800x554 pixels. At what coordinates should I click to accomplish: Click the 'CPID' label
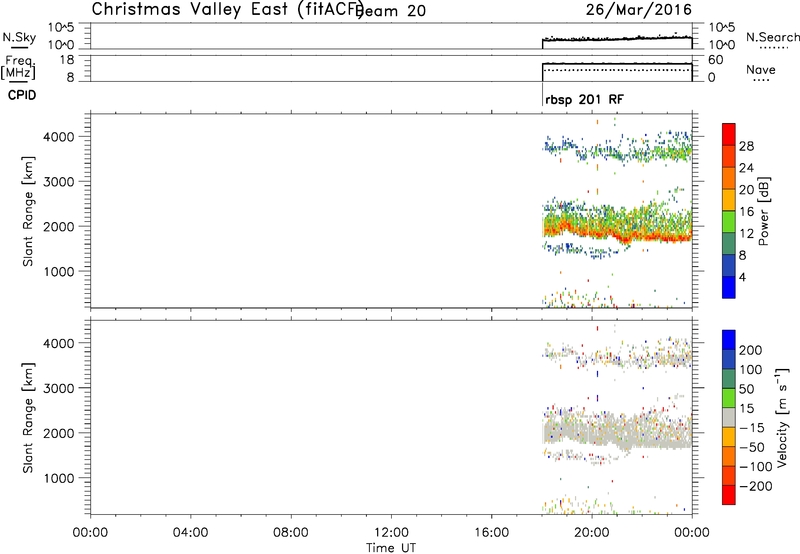22,95
